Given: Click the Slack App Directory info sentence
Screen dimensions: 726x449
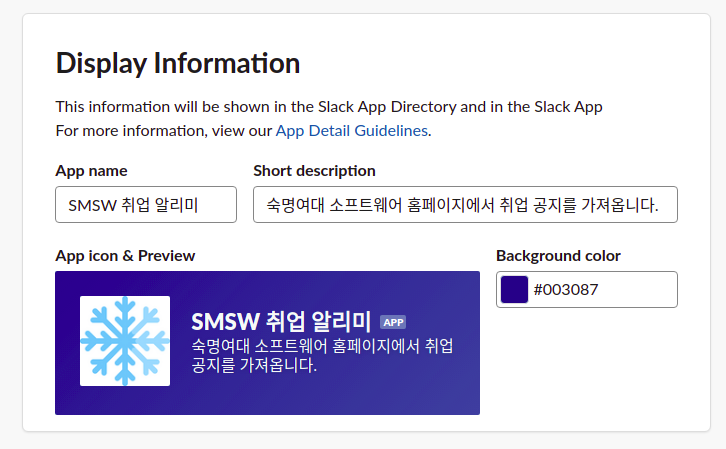Looking at the screenshot, I should (329, 107).
